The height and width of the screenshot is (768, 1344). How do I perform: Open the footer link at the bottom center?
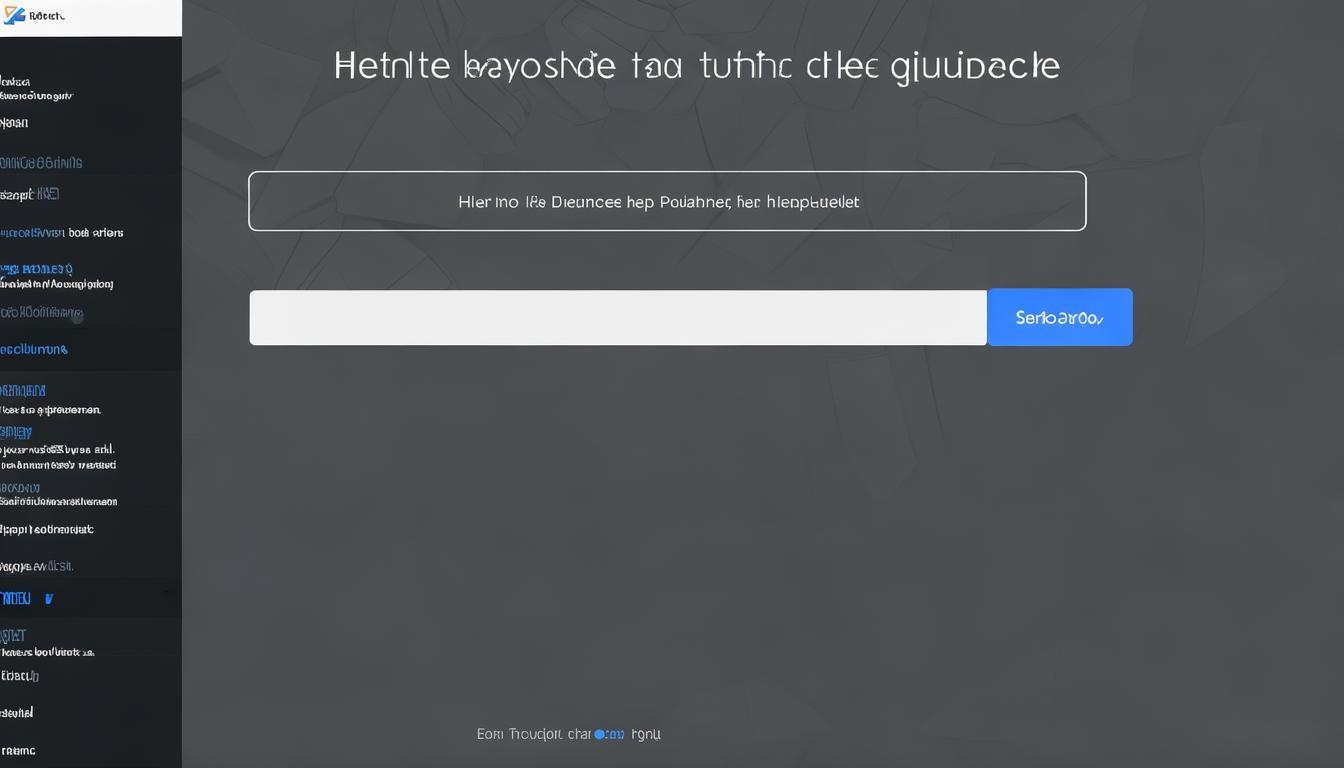click(x=568, y=734)
